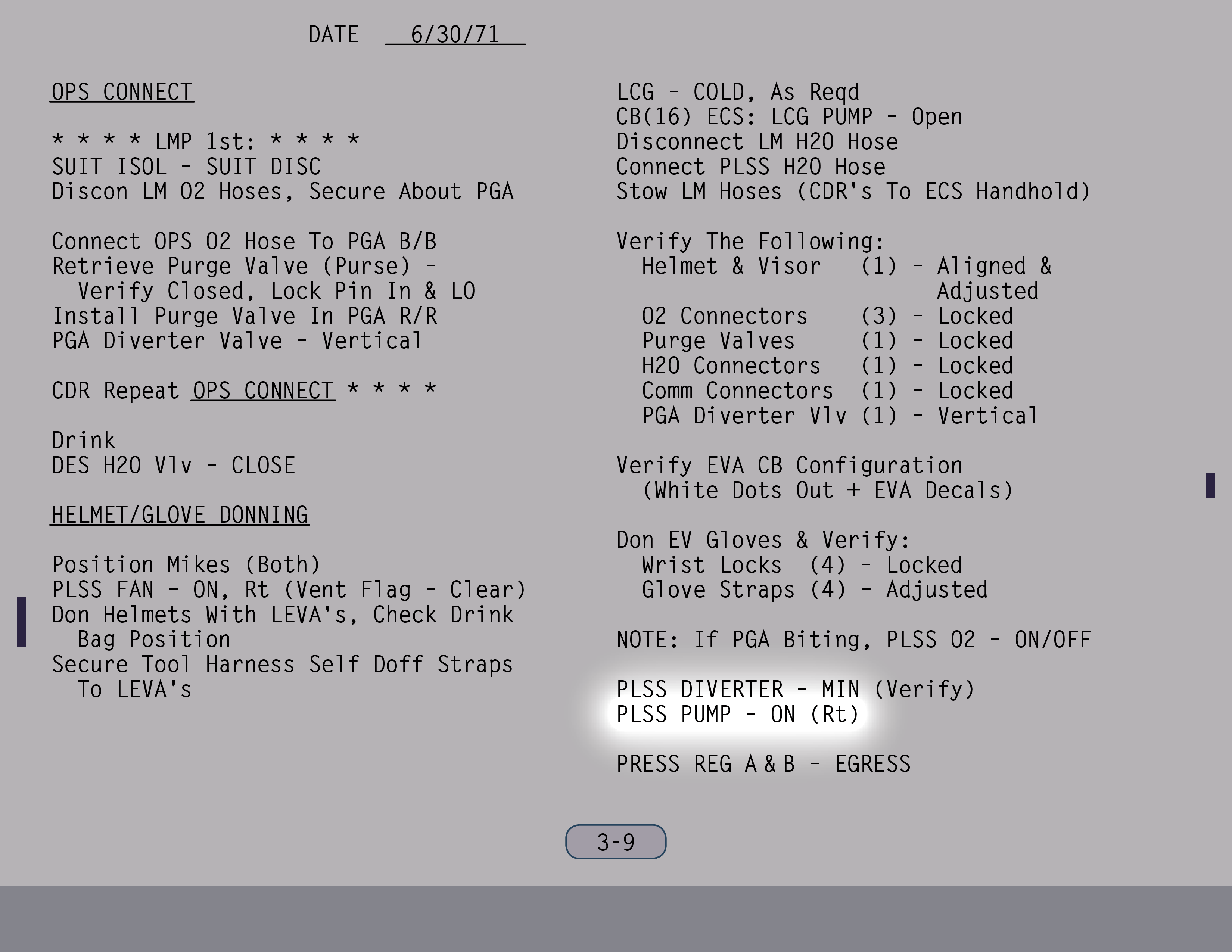Click the PRESS REG A & B - EGRESS step

pos(763,764)
